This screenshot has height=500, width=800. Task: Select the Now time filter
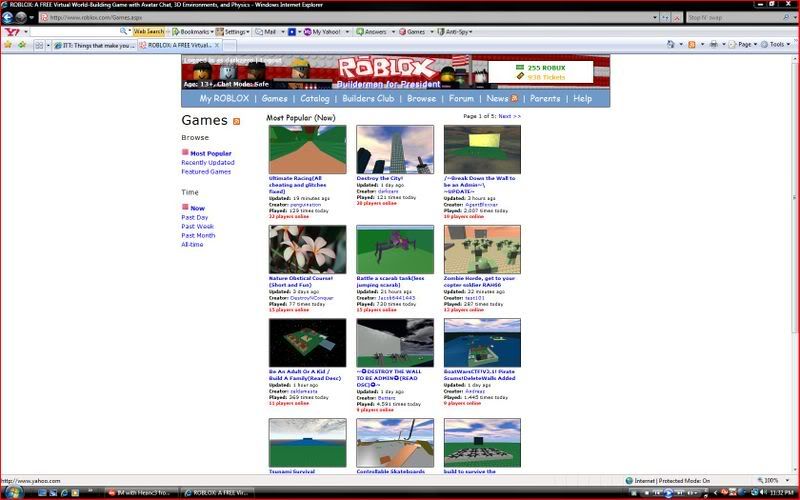tap(197, 208)
